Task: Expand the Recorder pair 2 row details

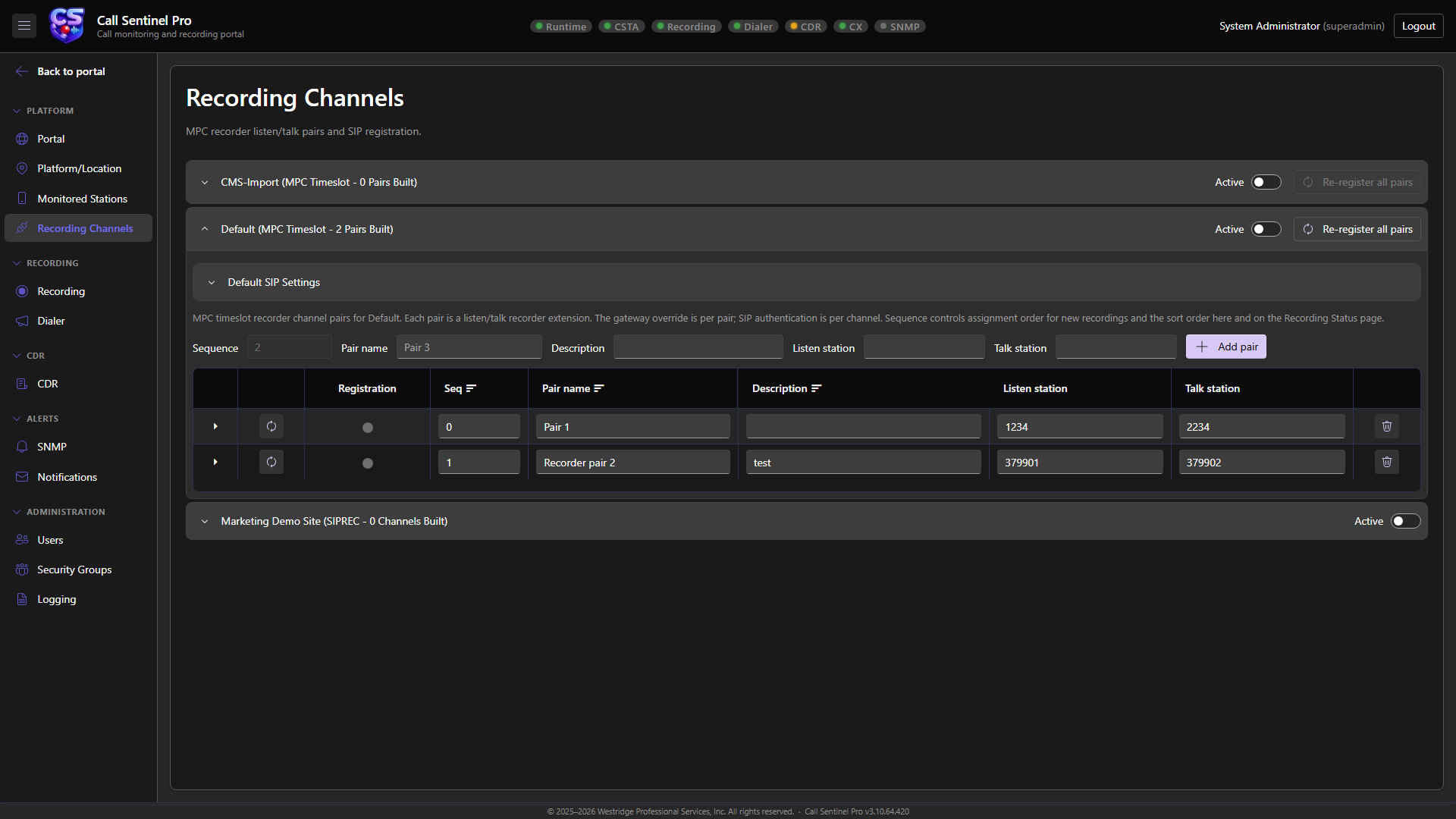Action: coord(215,462)
